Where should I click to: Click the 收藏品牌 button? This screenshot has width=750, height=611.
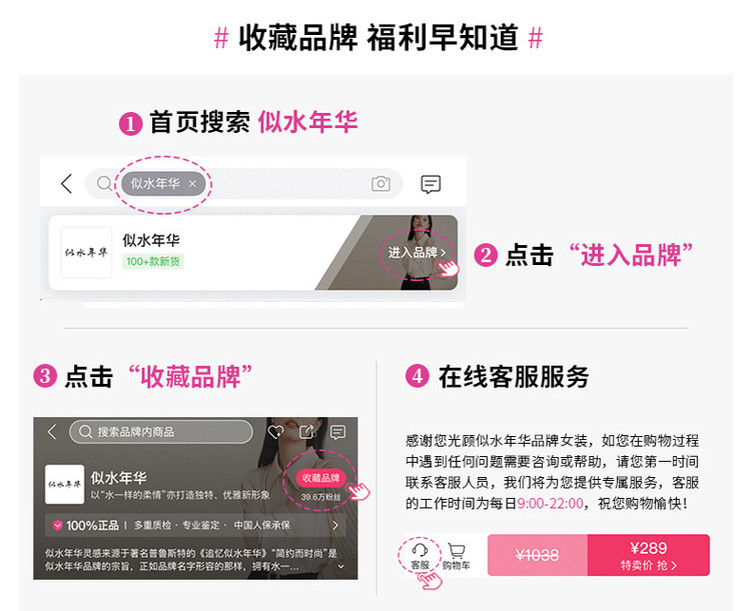pyautogui.click(x=320, y=478)
